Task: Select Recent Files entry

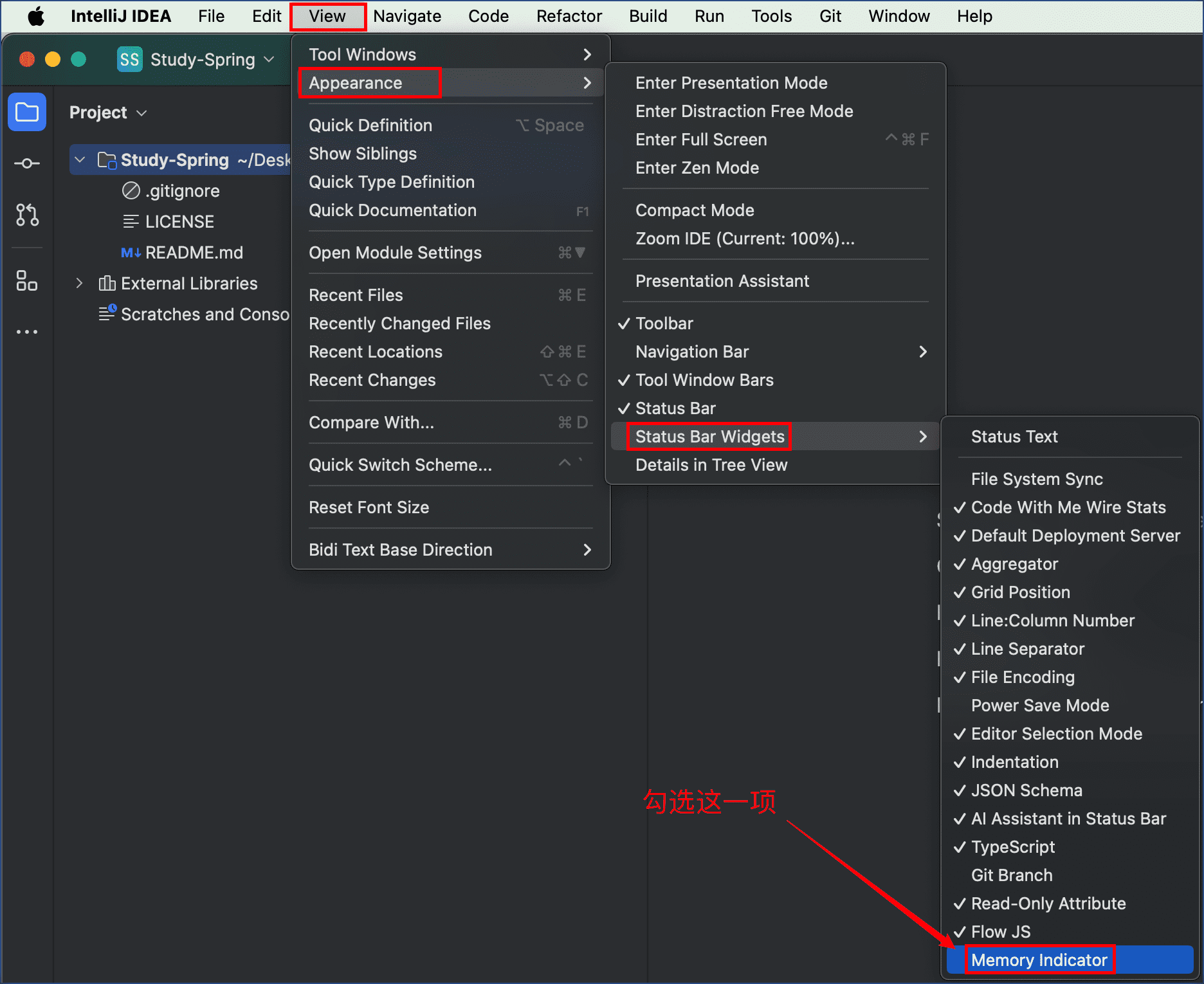Action: click(450, 295)
